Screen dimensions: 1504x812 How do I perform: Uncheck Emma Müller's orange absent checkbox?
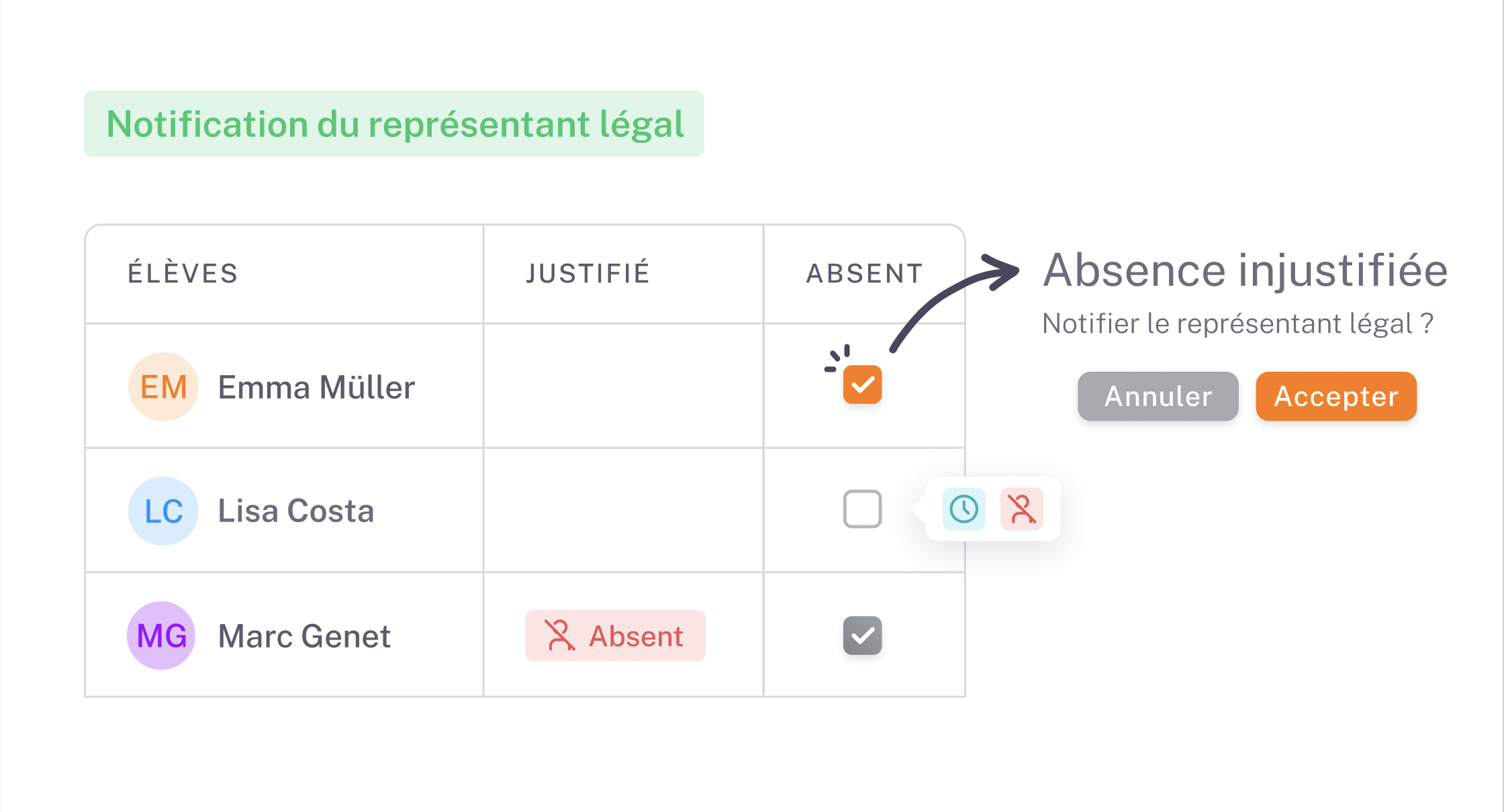coord(862,385)
